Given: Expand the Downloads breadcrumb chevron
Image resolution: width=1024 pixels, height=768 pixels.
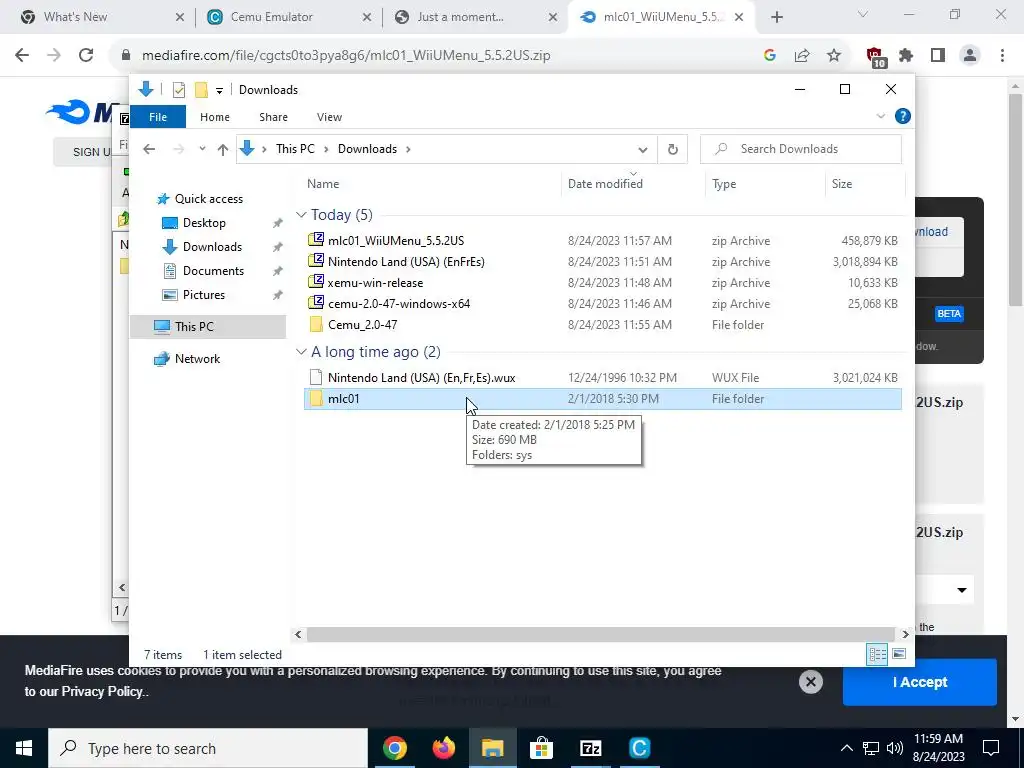Looking at the screenshot, I should coord(408,150).
